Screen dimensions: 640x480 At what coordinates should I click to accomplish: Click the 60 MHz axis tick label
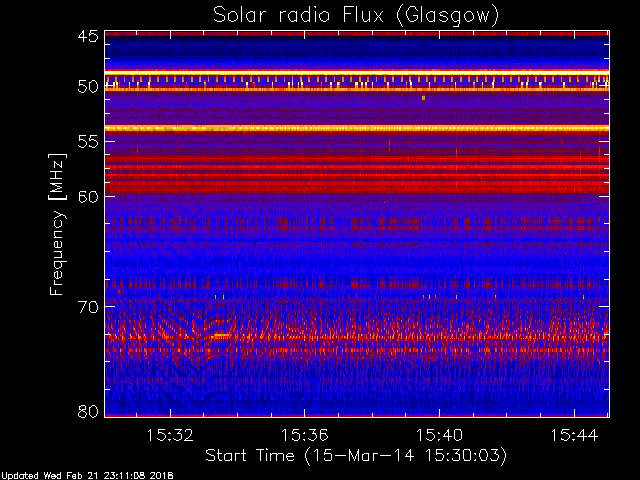[x=88, y=196]
